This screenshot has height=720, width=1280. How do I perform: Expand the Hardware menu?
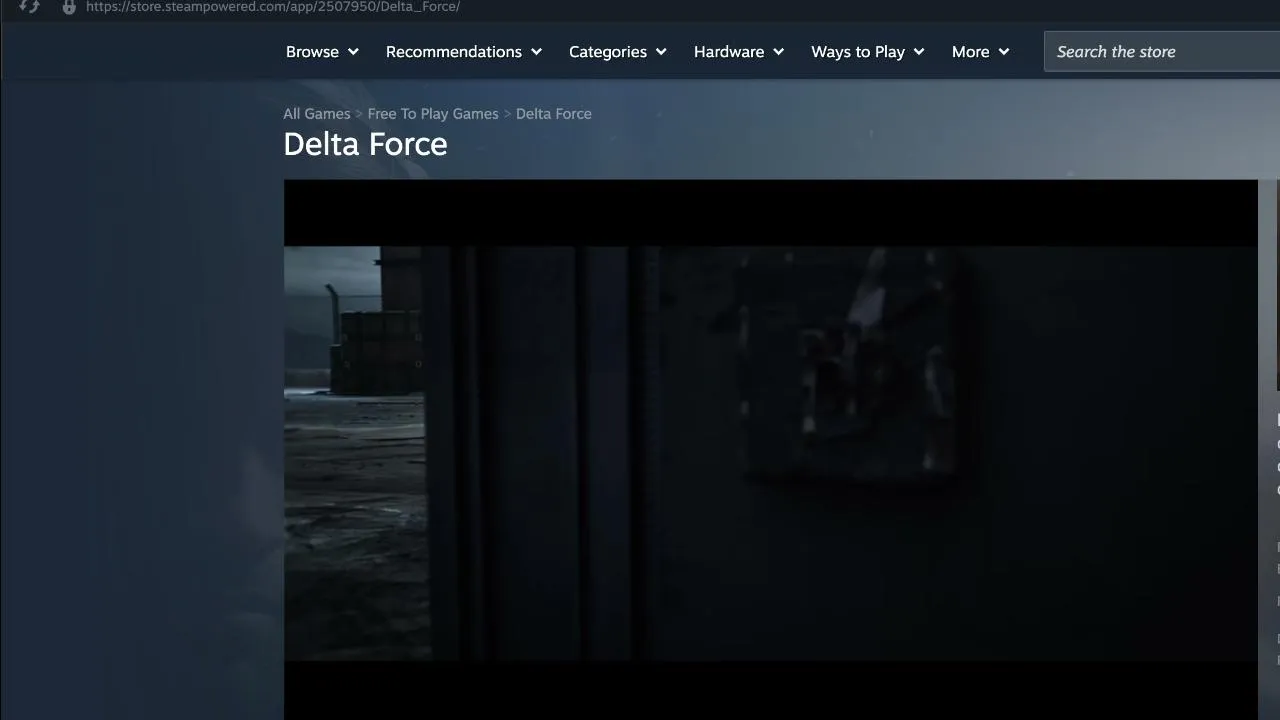click(739, 52)
